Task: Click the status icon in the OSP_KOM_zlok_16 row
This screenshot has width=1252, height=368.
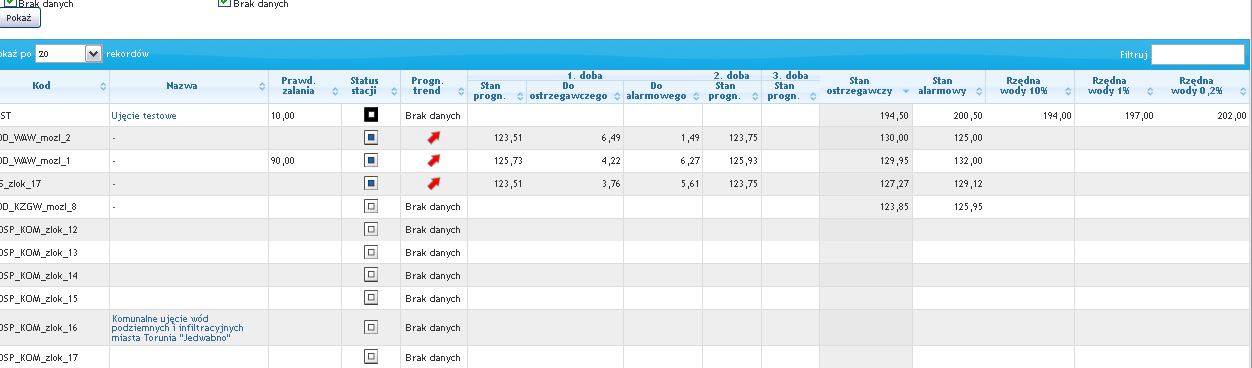Action: tap(371, 326)
